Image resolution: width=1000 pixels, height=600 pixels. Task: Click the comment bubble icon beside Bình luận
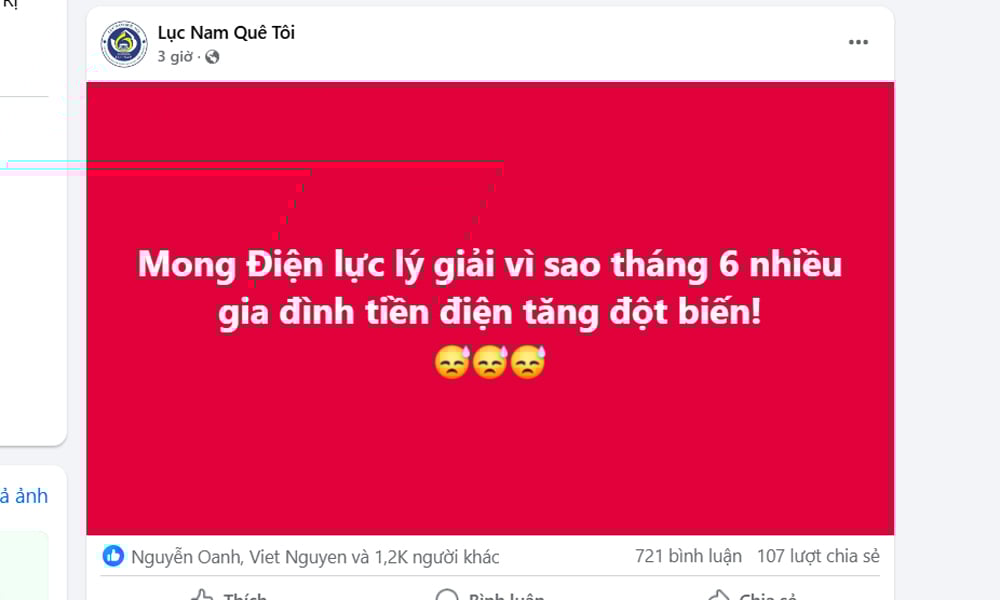(446, 596)
